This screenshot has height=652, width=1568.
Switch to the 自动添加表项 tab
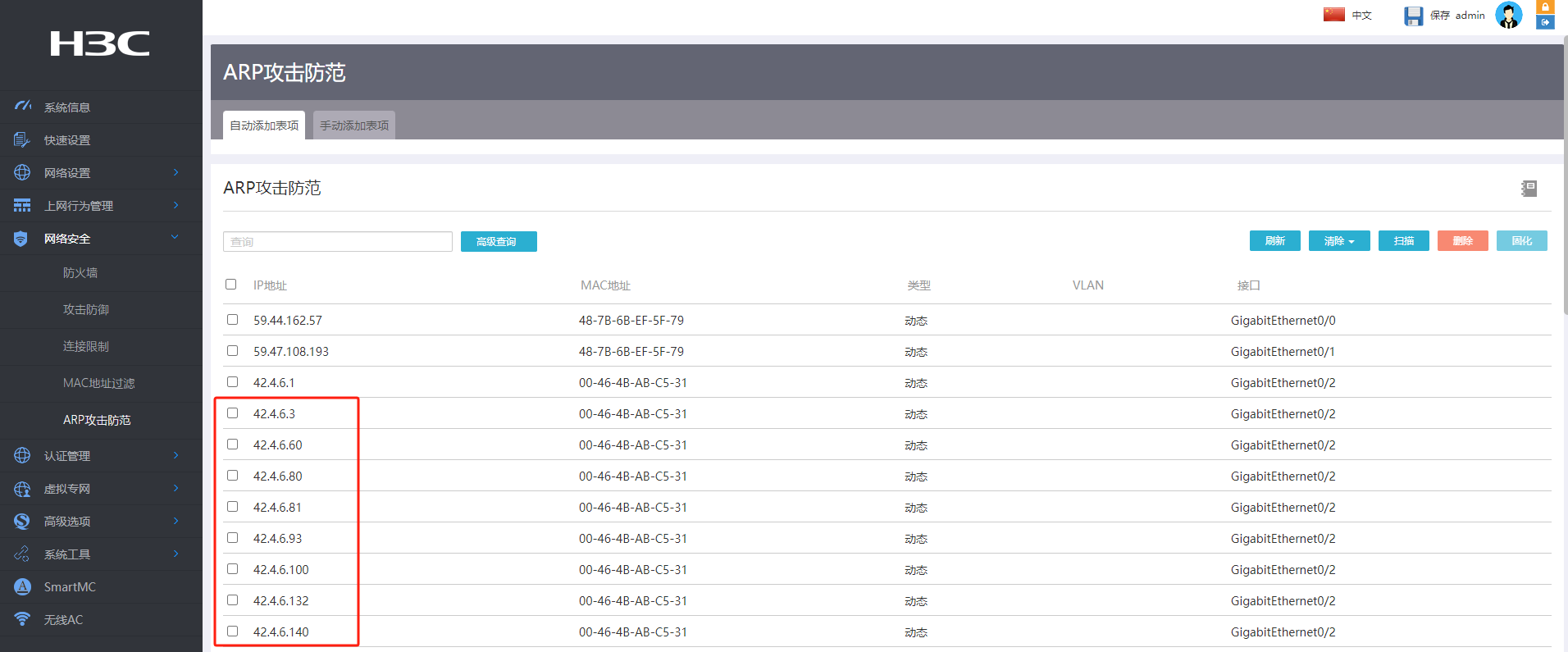pyautogui.click(x=264, y=125)
